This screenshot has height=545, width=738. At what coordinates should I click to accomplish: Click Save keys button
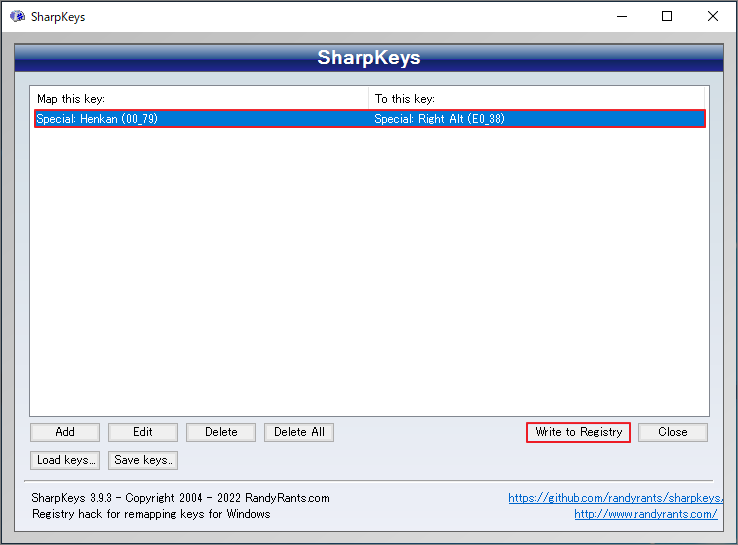click(143, 460)
